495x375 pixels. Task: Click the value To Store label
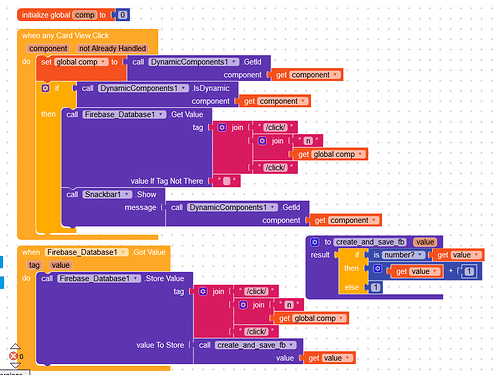[x=160, y=345]
